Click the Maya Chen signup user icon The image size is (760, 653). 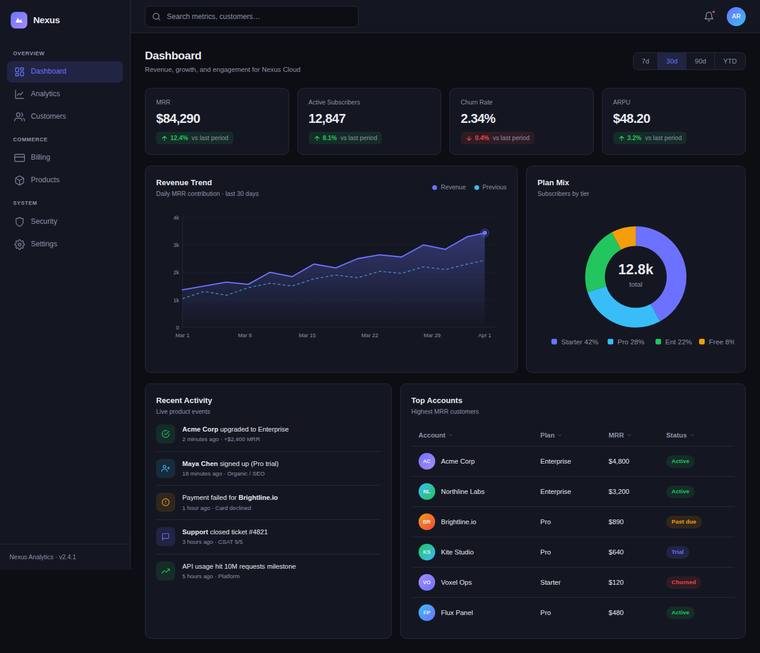coord(165,468)
